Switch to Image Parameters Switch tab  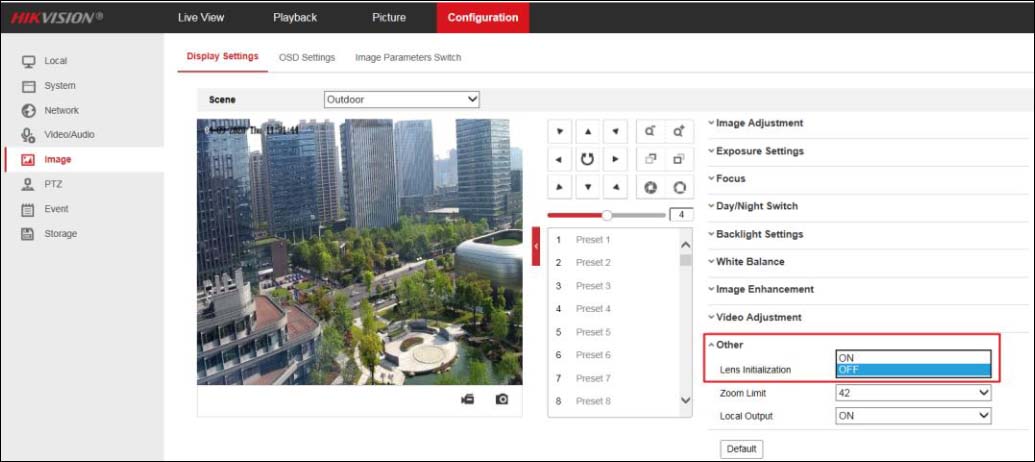pos(408,57)
